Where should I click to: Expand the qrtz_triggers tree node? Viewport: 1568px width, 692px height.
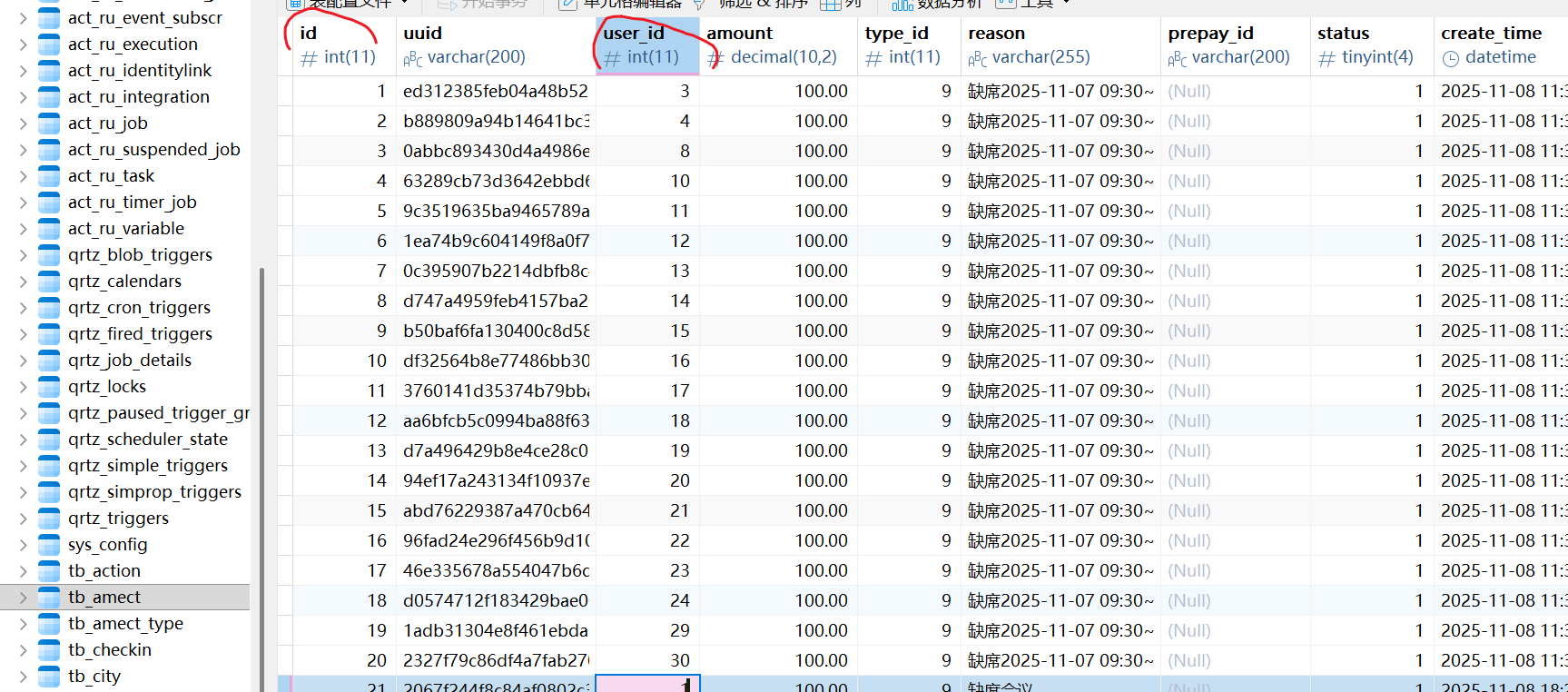pos(24,519)
